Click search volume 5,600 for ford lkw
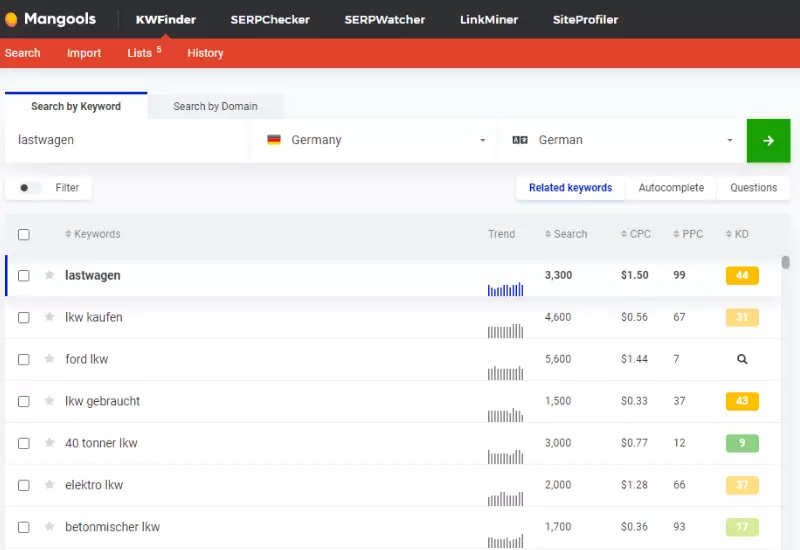Screen dimensions: 800x550 click(x=558, y=359)
